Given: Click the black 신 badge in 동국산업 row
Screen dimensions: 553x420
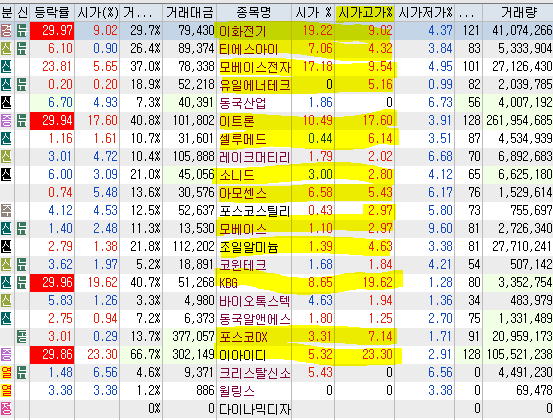Looking at the screenshot, I should click(x=6, y=103).
